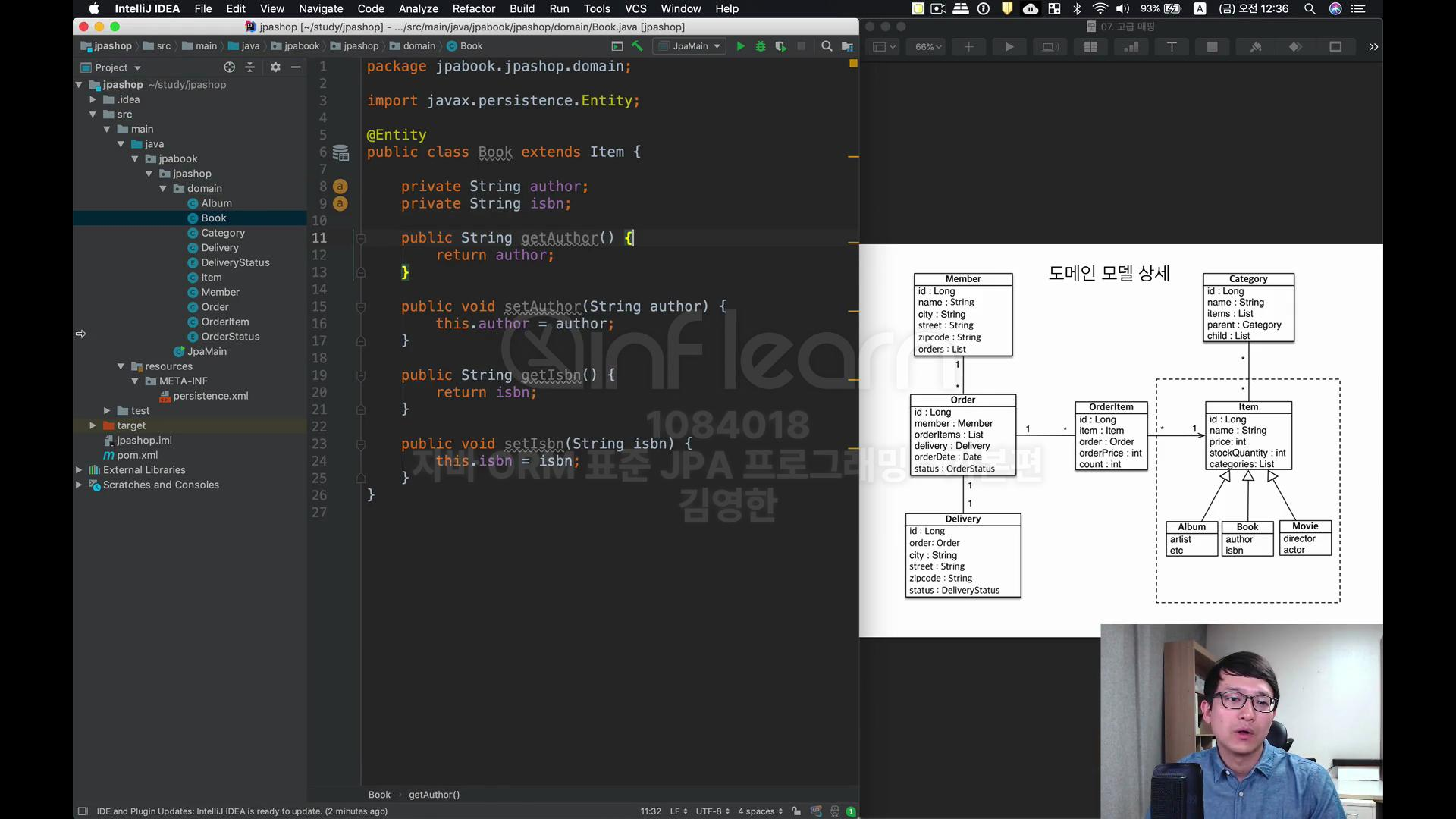Image resolution: width=1456 pixels, height=819 pixels.
Task: Select OrderItem class in project tree
Action: tap(224, 322)
